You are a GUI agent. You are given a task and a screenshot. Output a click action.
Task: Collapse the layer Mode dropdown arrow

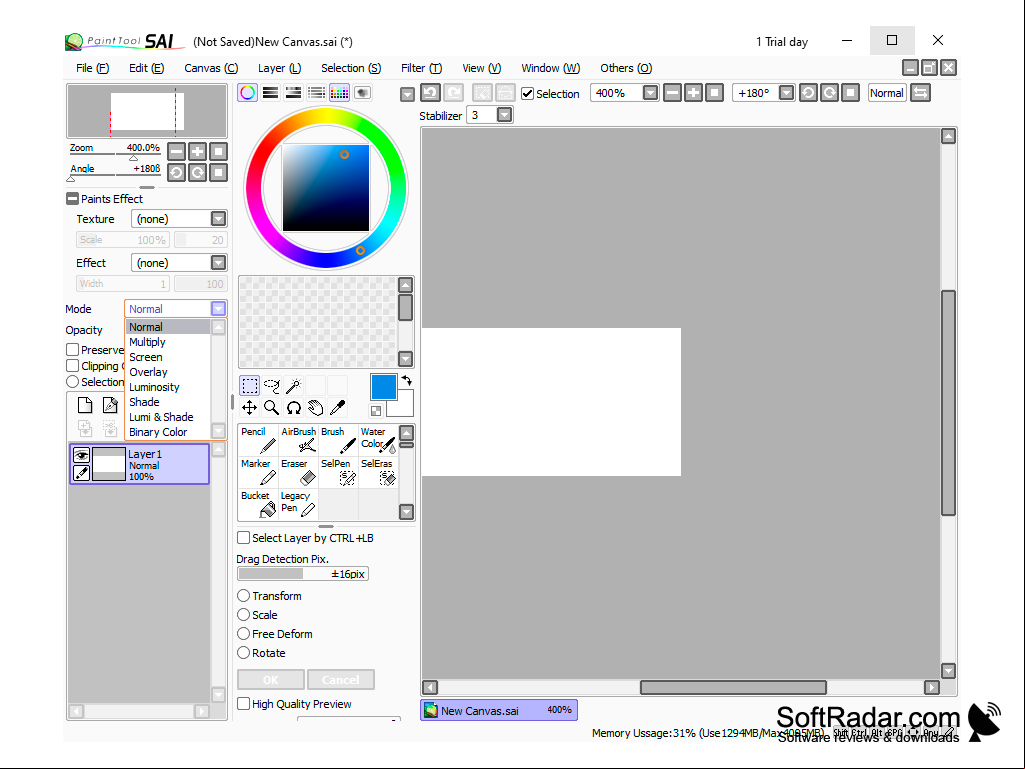pos(218,309)
